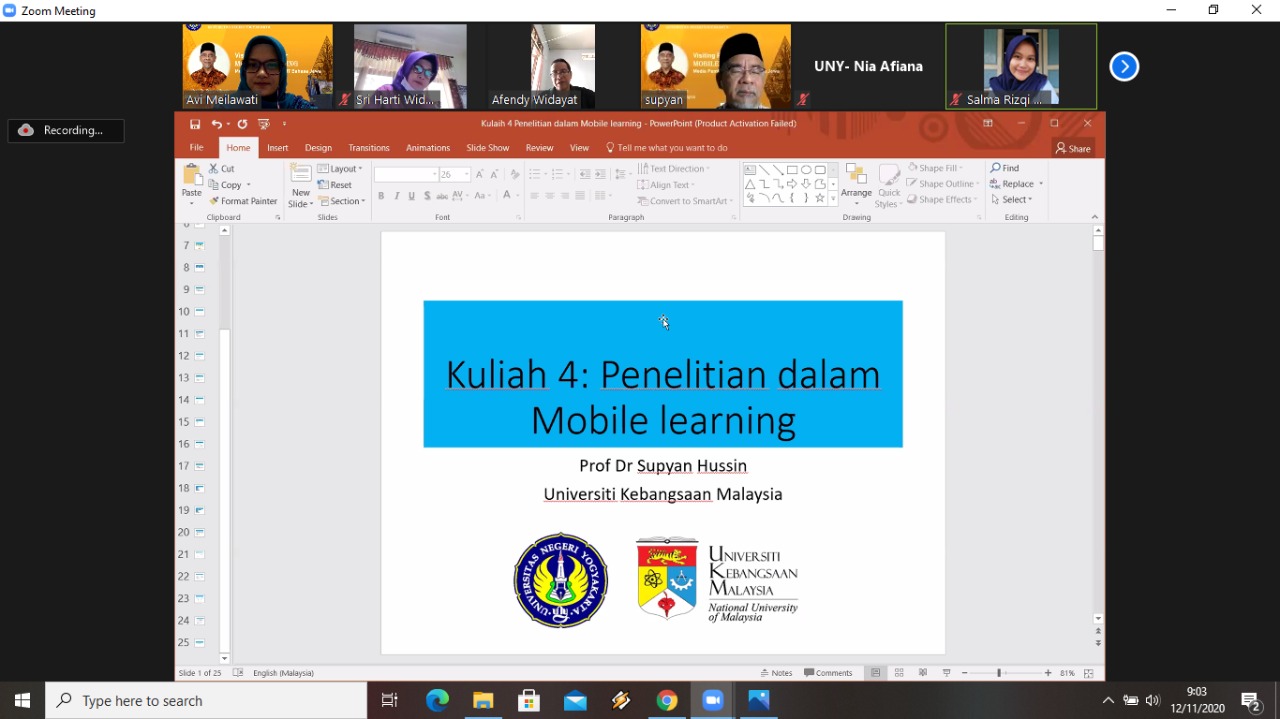Switch to Reading View in status bar
Image resolution: width=1280 pixels, height=719 pixels.
click(923, 673)
